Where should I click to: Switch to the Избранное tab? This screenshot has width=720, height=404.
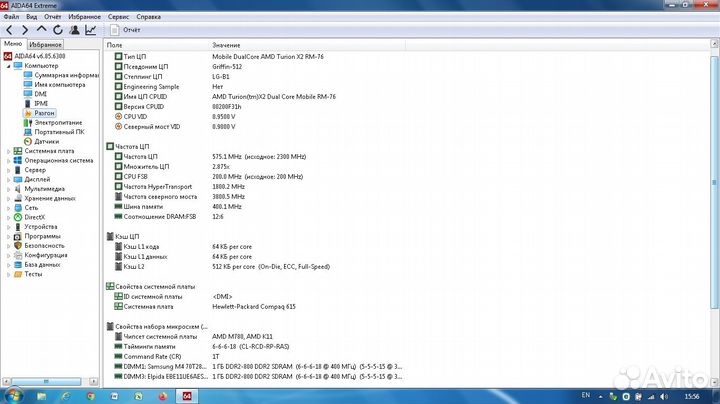pos(45,45)
